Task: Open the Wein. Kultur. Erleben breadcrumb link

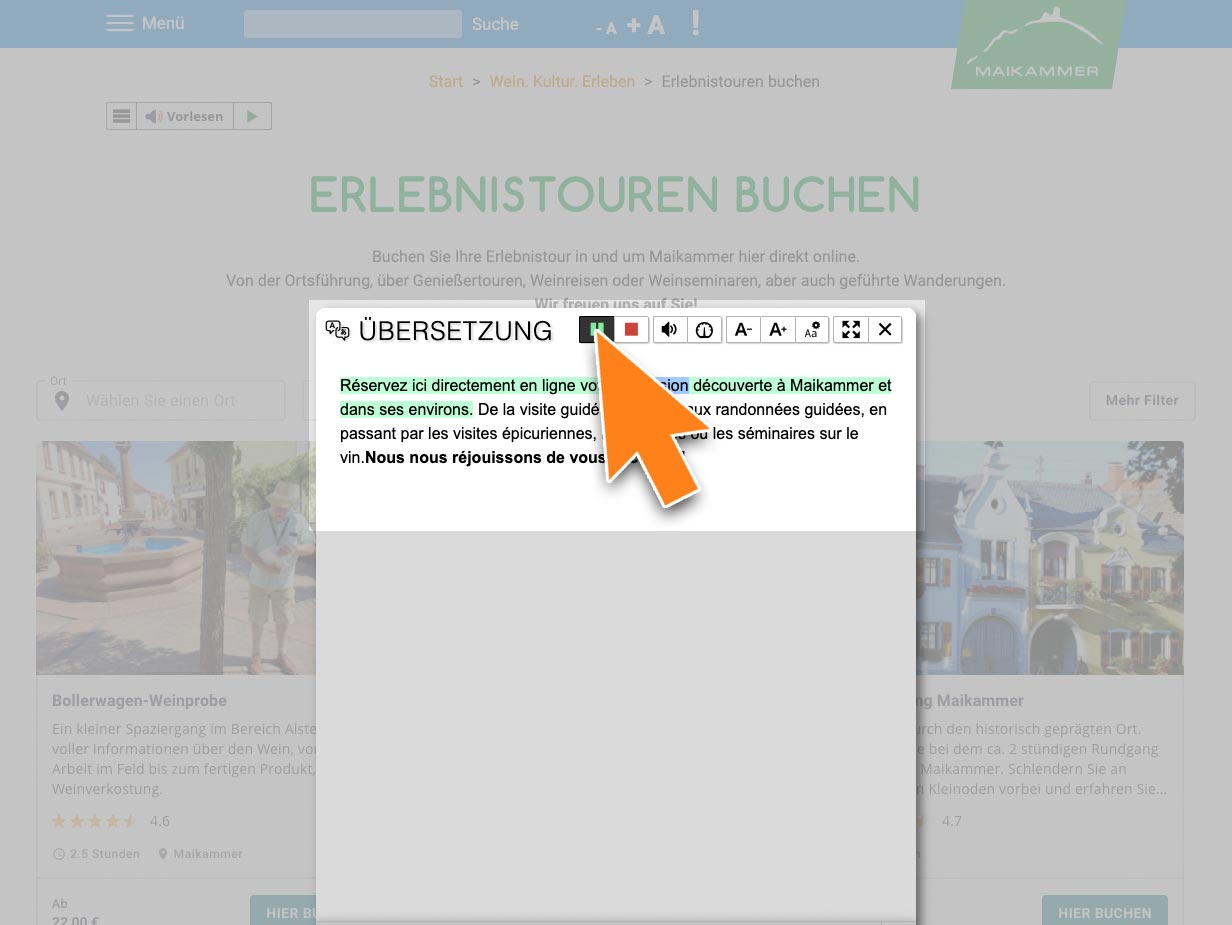Action: (x=562, y=82)
